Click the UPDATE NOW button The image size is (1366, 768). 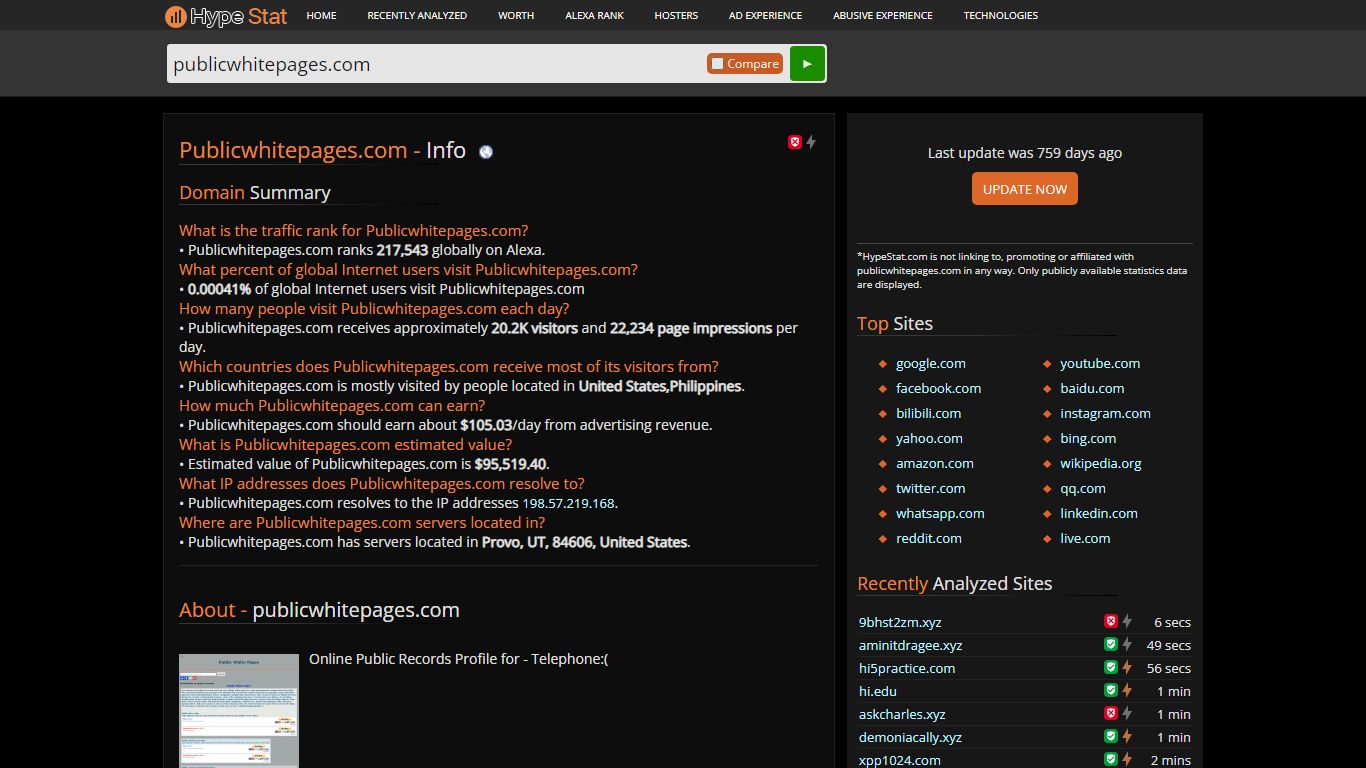(1025, 189)
